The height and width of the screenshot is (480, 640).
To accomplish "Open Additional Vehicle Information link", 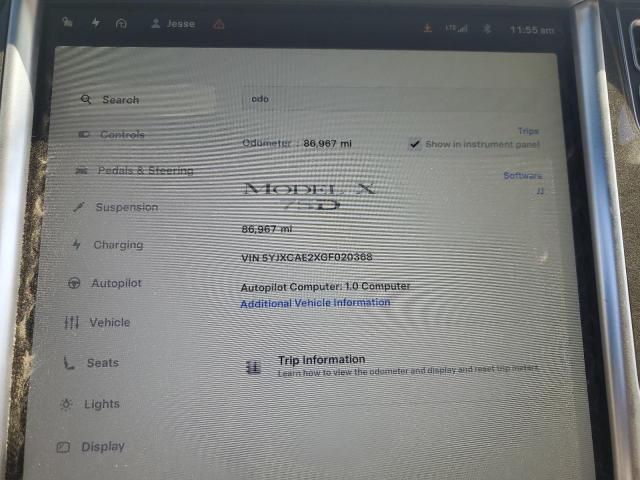I will (x=315, y=303).
